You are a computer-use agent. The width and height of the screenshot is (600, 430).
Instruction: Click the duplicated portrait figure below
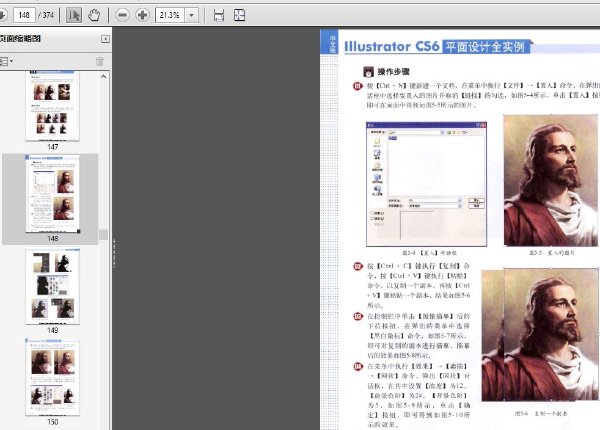pos(540,335)
